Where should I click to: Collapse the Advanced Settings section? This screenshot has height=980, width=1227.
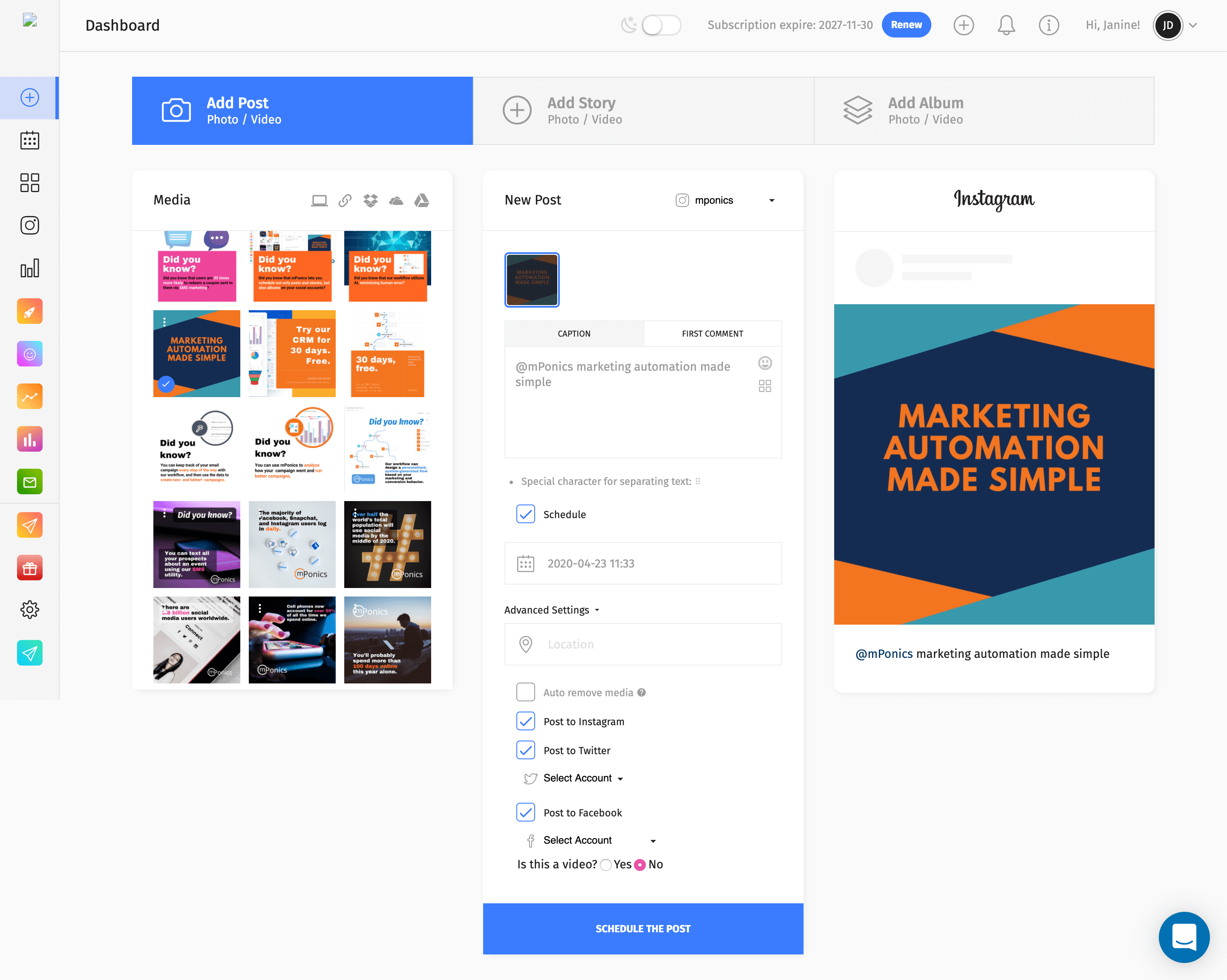pyautogui.click(x=552, y=610)
